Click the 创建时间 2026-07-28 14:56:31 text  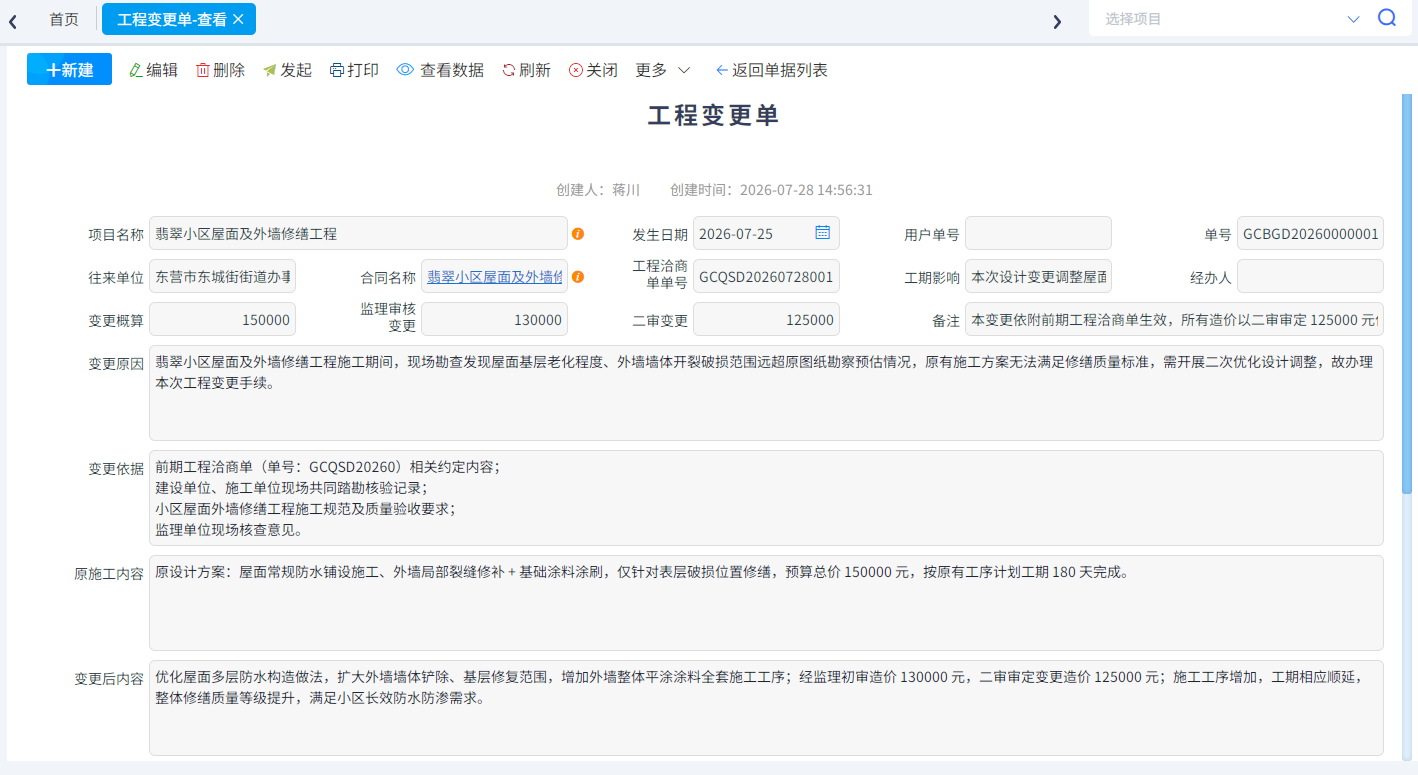coord(771,190)
